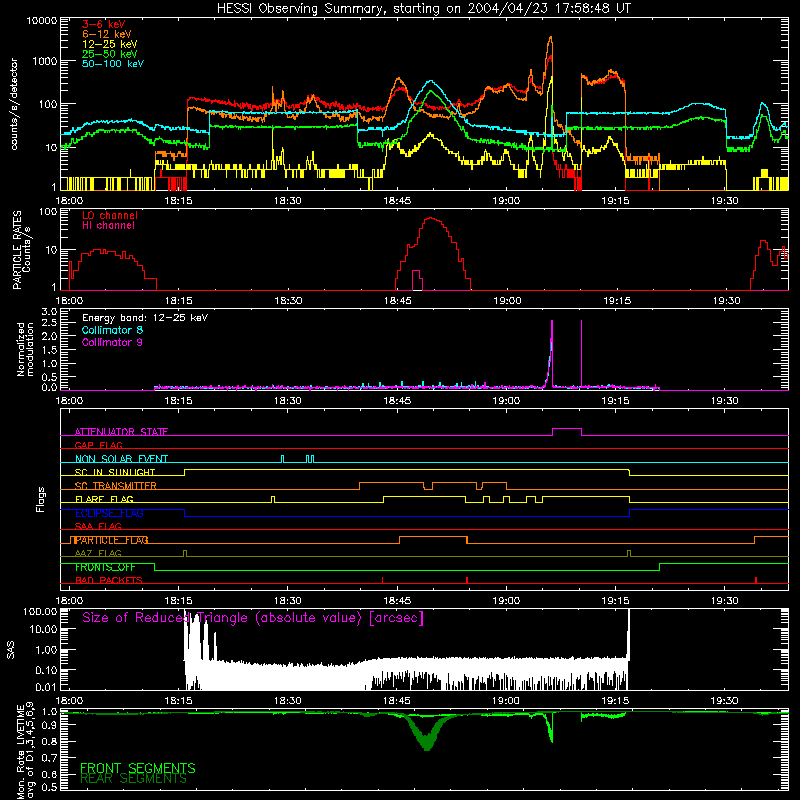The image size is (800, 800).
Task: Click the small magenta HI channel bump
Action: [x=417, y=280]
